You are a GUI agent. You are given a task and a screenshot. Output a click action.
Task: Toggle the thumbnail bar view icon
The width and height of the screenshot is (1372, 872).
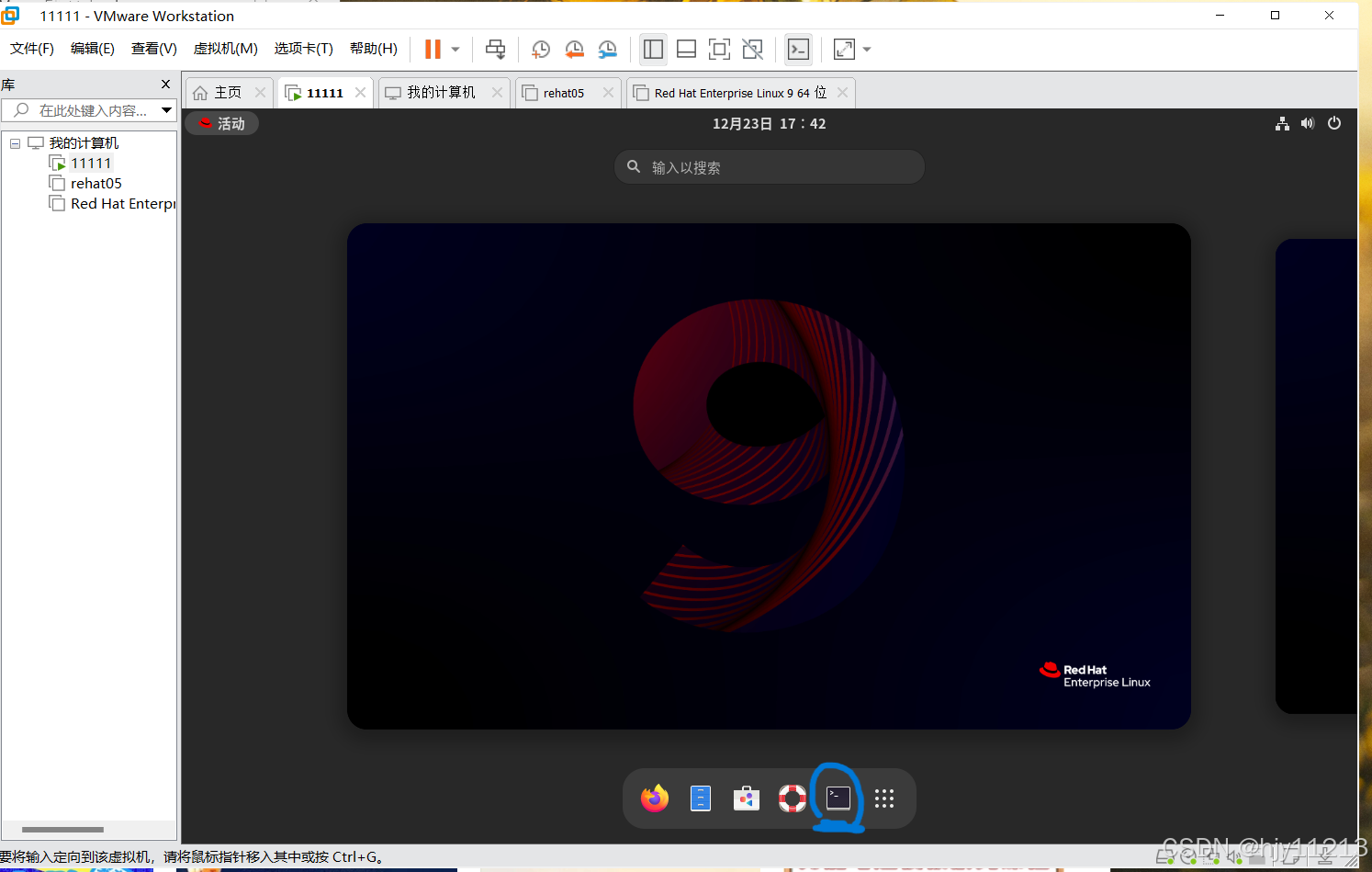[x=686, y=49]
